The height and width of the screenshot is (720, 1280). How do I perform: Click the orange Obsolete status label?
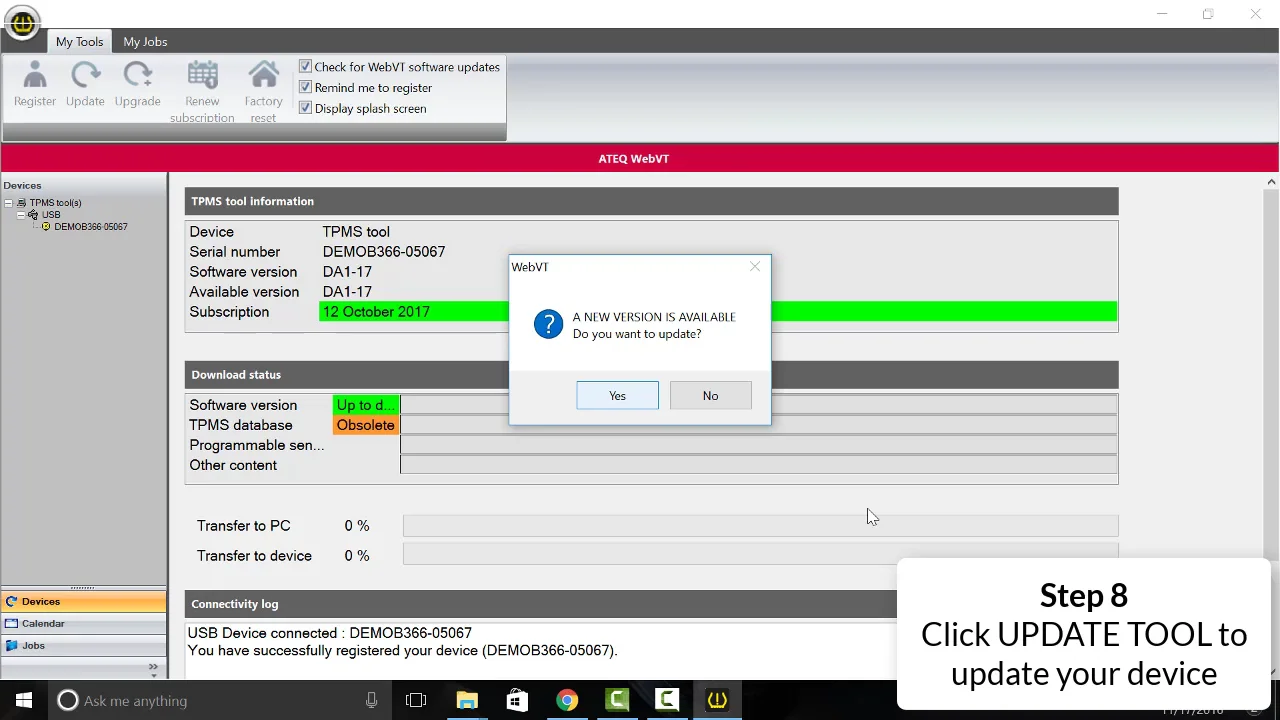366,425
